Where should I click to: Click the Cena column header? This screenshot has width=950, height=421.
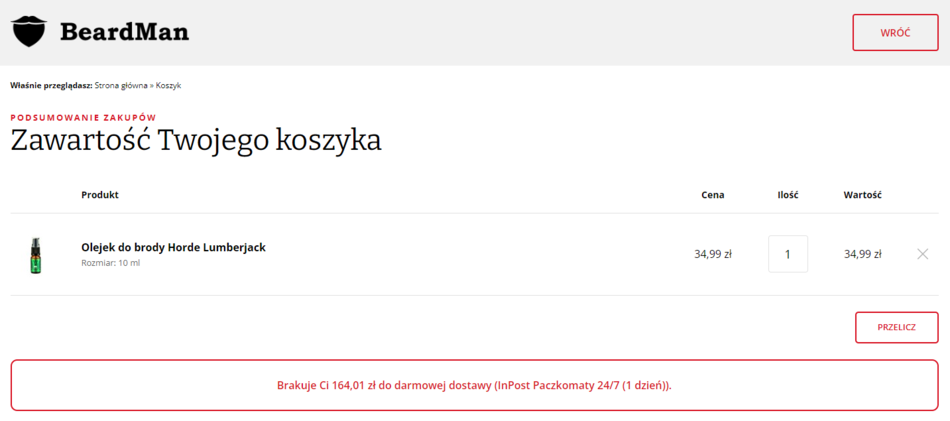712,195
